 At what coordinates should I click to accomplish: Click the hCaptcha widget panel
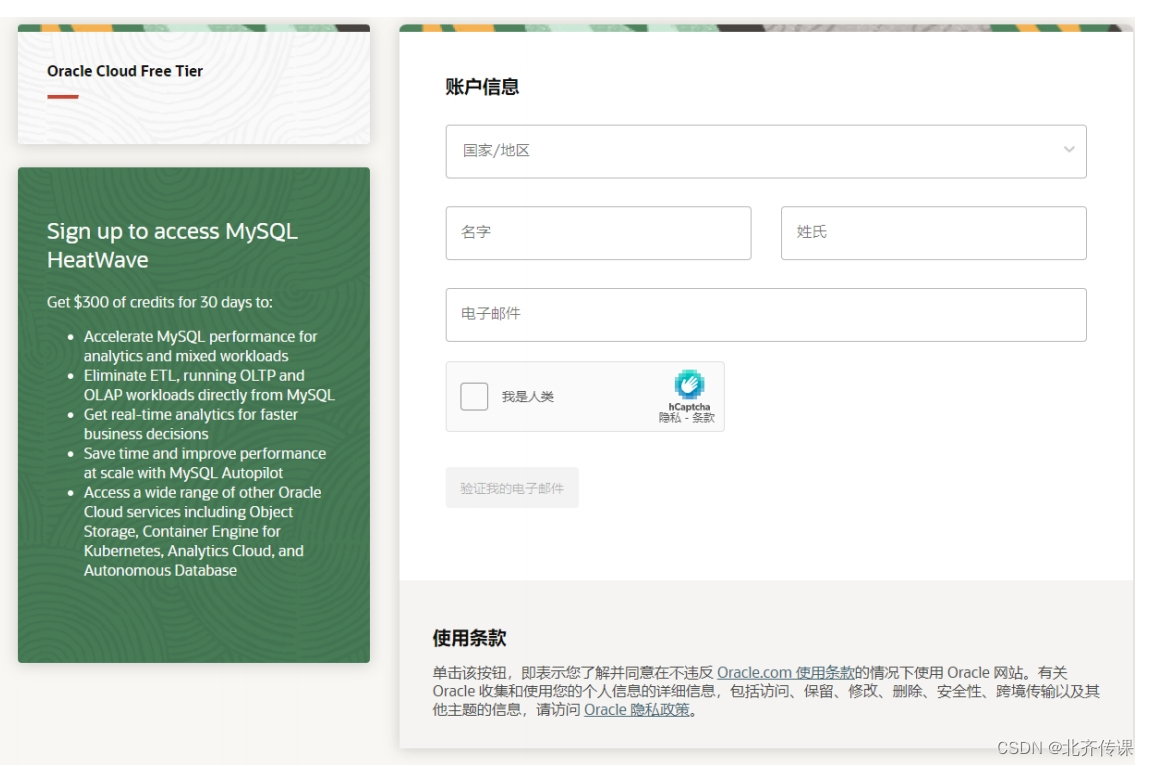[585, 396]
